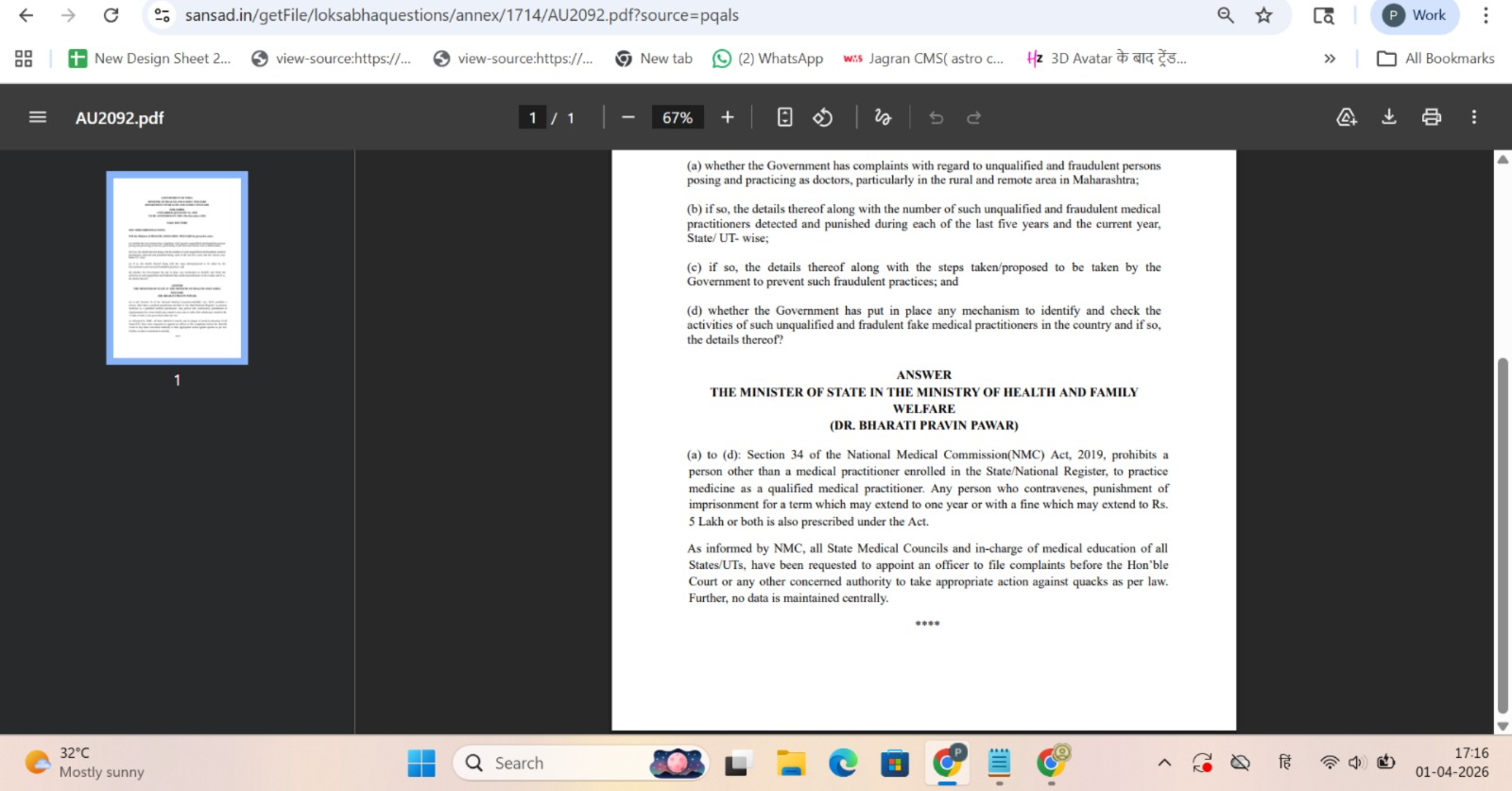Click scrollbar up arrow
Viewport: 1512px width, 791px height.
pos(1503,159)
